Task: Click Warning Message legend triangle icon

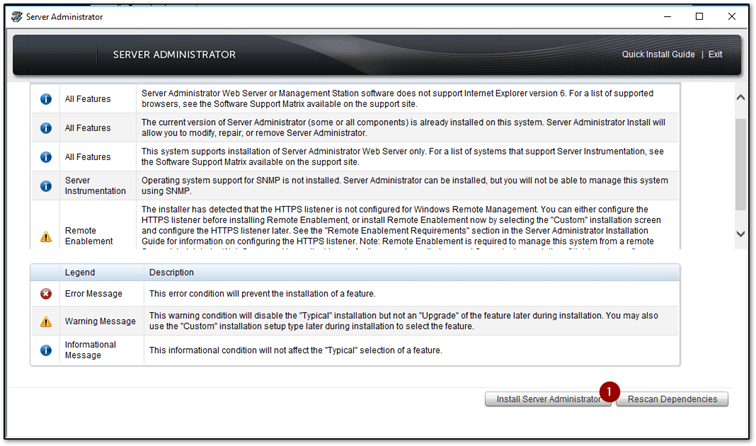Action: pyautogui.click(x=46, y=321)
